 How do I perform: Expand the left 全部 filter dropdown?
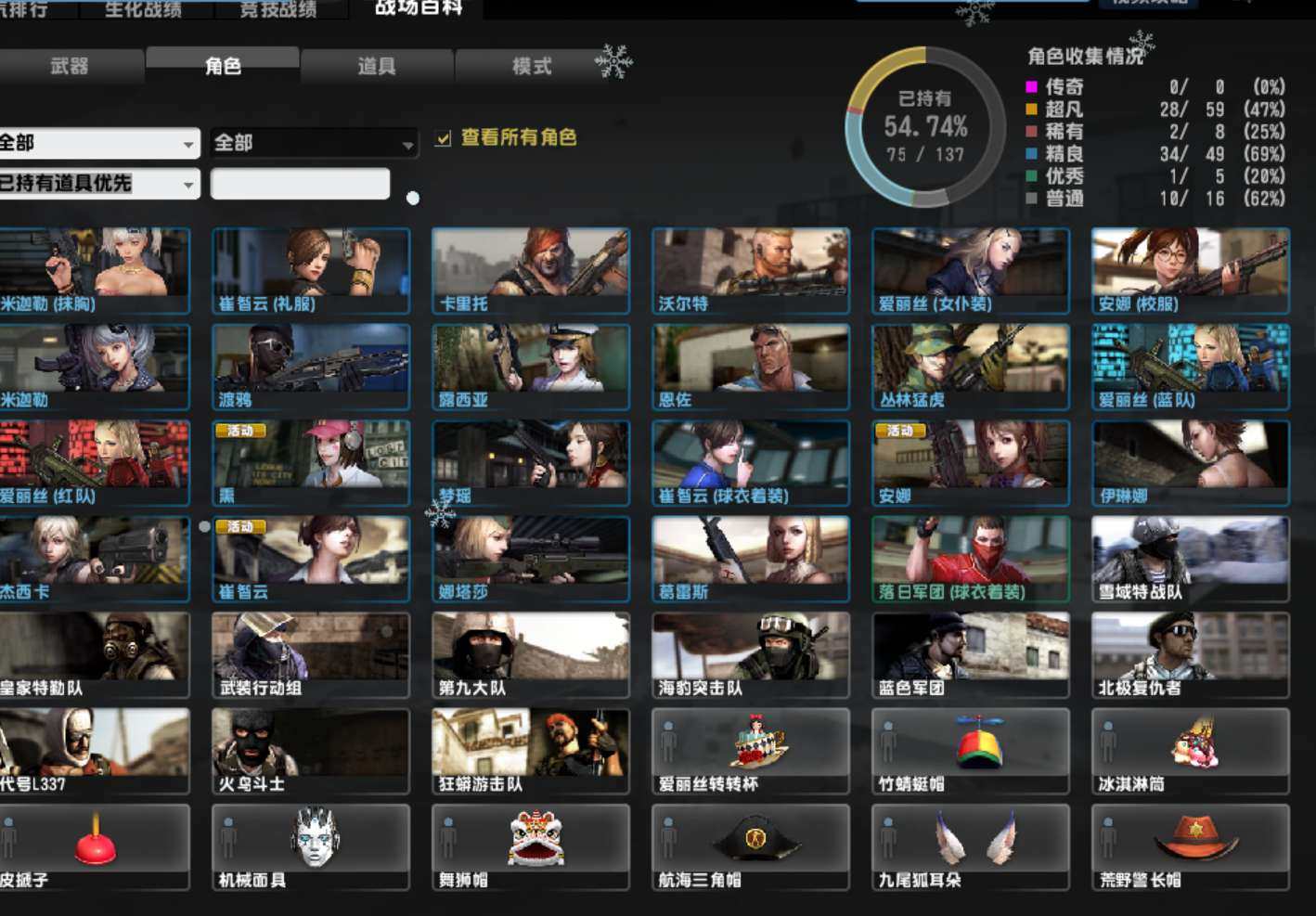coord(97,143)
